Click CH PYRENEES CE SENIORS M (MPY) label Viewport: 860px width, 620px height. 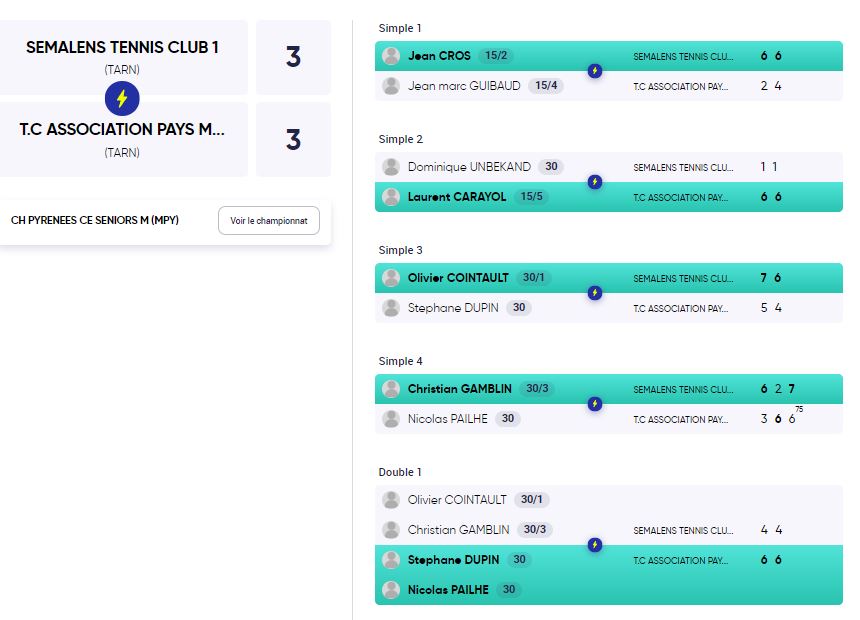(95, 220)
